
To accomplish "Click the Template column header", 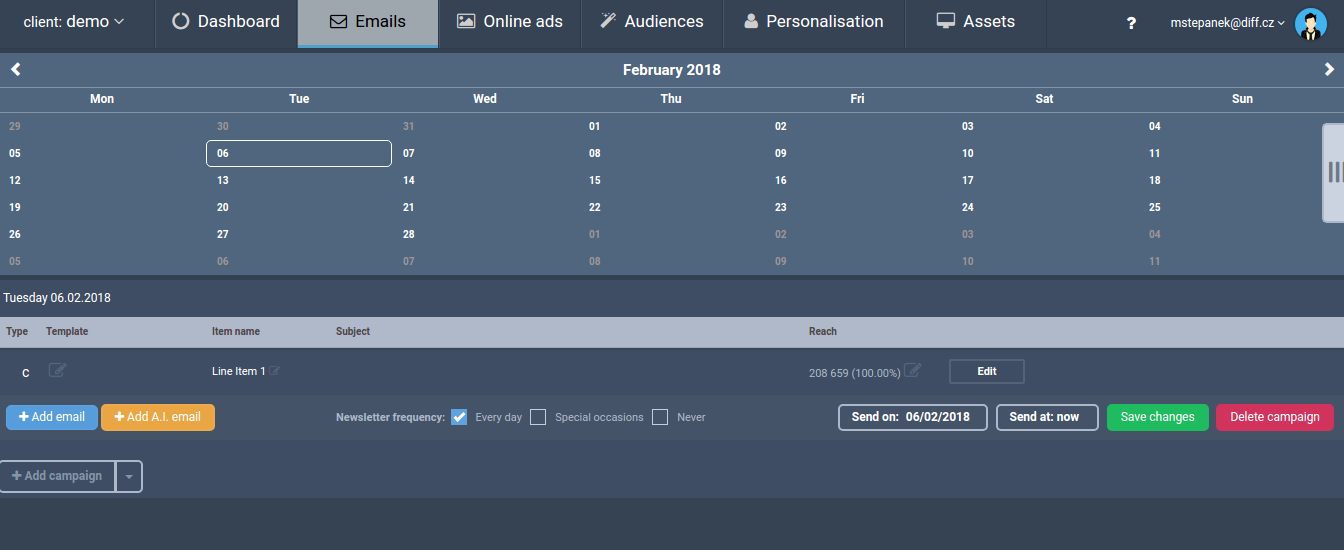I will click(x=67, y=331).
